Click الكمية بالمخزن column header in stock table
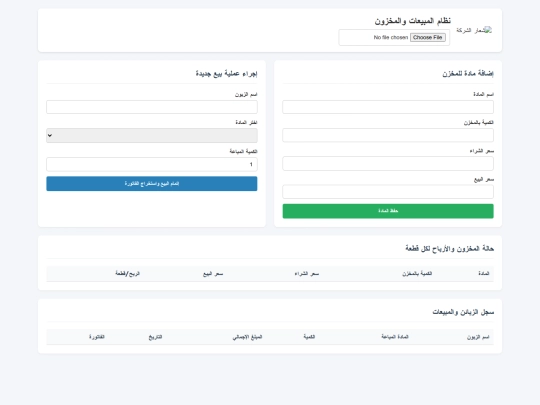The image size is (540, 405). click(417, 273)
